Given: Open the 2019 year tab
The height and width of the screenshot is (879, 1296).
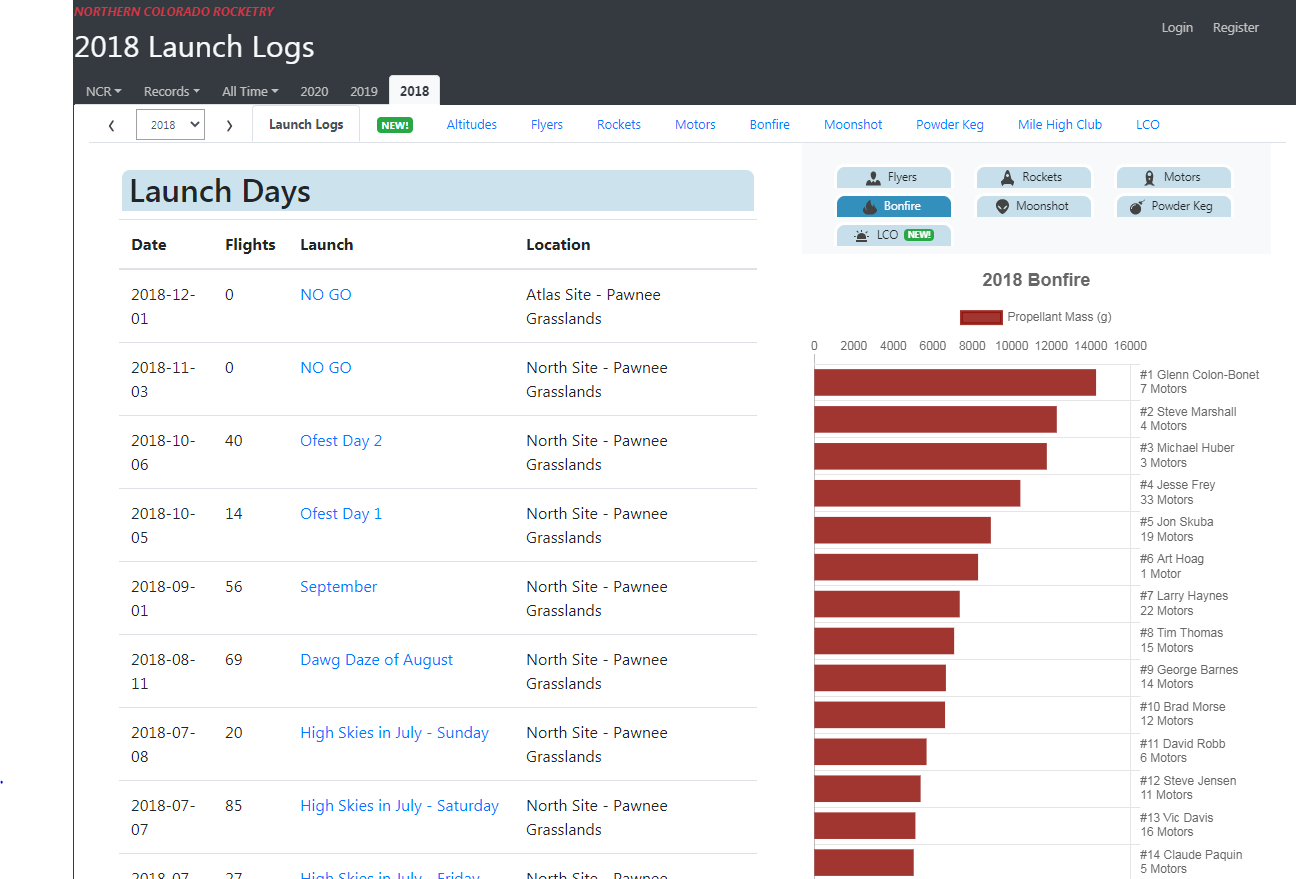Looking at the screenshot, I should [x=364, y=91].
